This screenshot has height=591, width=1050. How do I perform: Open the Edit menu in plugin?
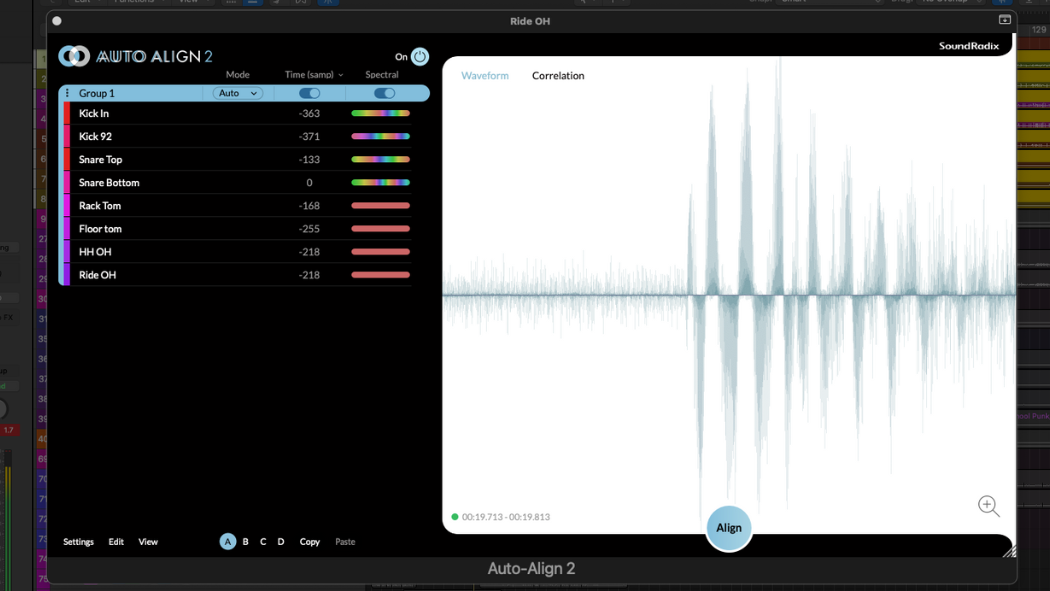116,541
